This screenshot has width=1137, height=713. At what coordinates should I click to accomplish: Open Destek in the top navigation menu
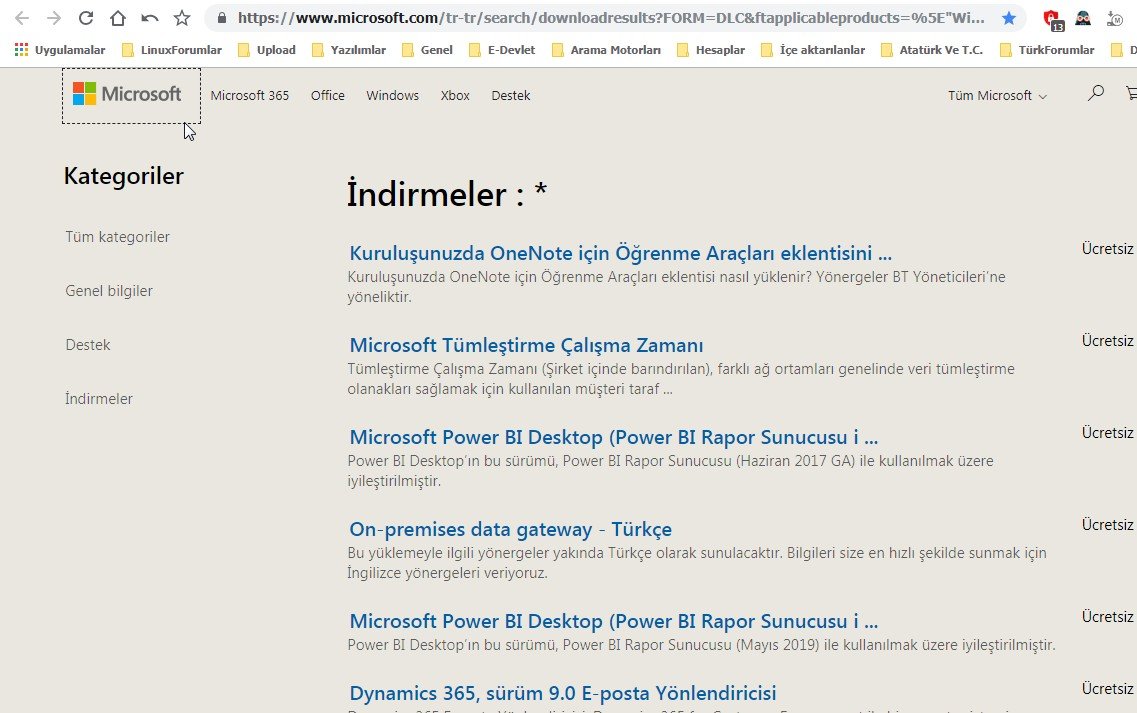(510, 95)
